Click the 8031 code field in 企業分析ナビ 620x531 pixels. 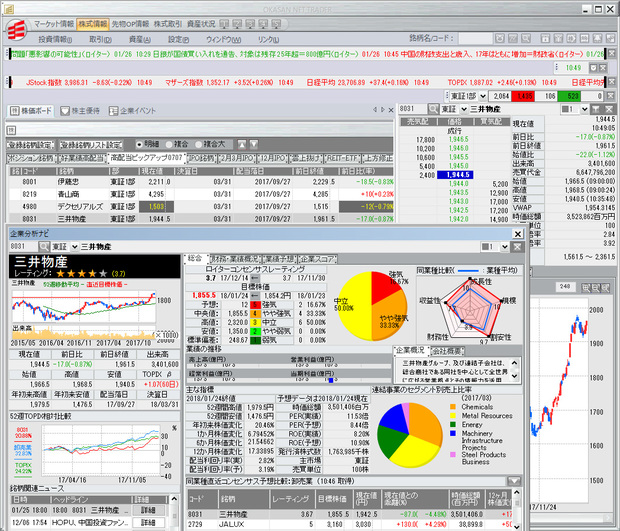[x=23, y=247]
